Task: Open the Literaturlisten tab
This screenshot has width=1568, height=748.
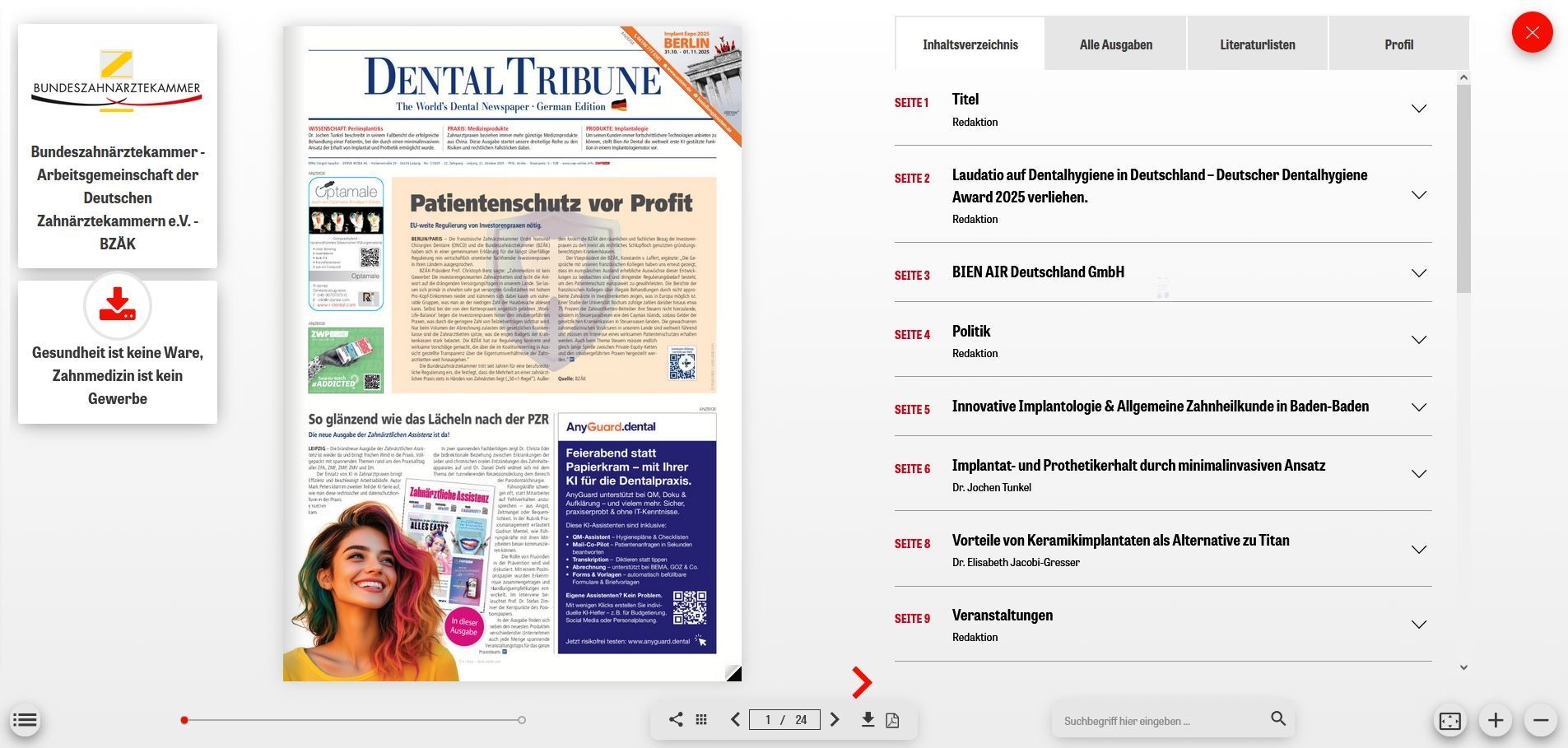Action: click(1257, 44)
